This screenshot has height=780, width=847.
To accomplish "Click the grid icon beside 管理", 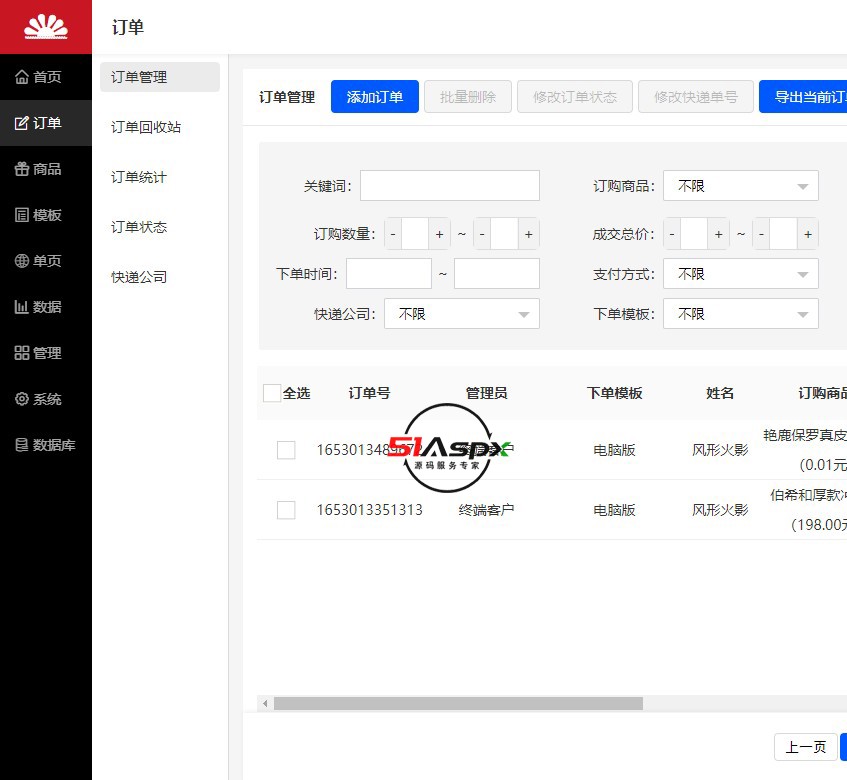I will (x=22, y=353).
